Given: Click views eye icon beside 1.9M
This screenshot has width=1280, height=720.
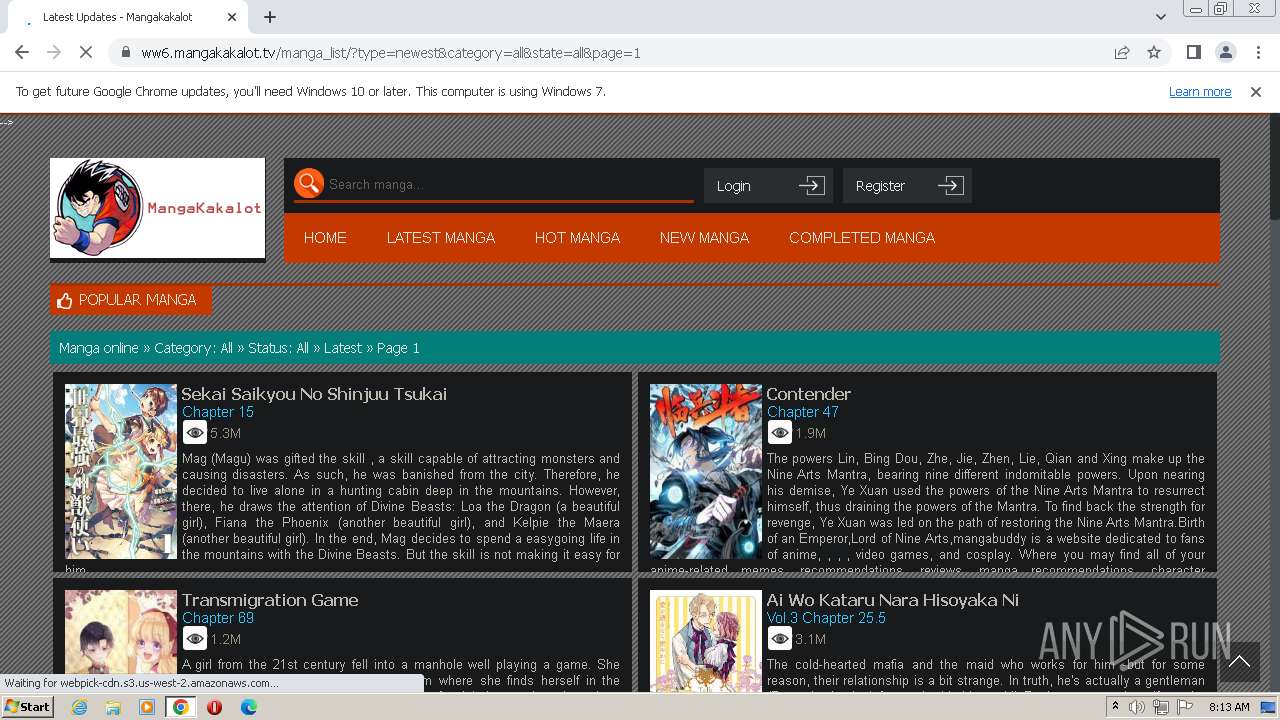Looking at the screenshot, I should [x=780, y=433].
